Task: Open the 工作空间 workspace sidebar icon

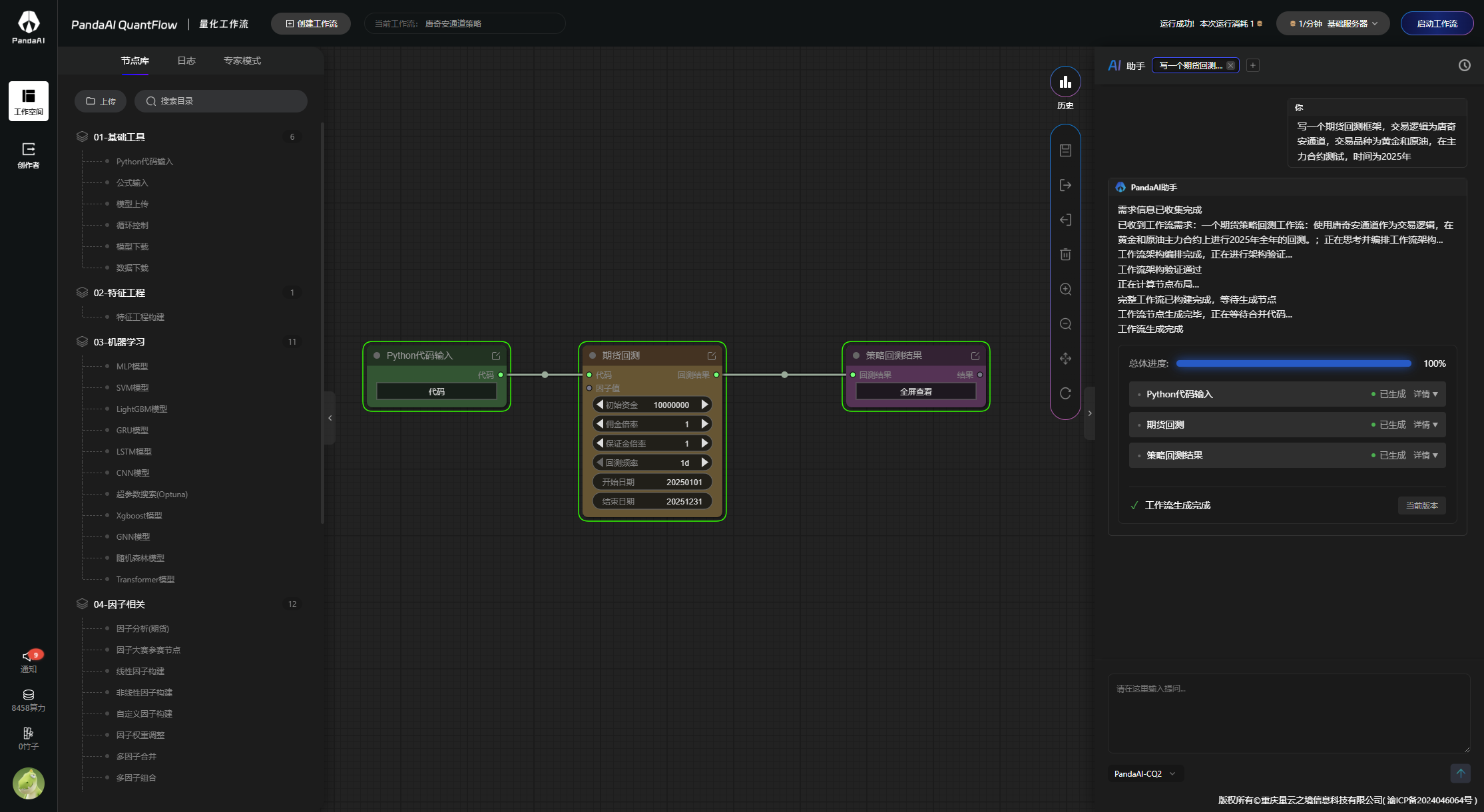Action: tap(29, 101)
